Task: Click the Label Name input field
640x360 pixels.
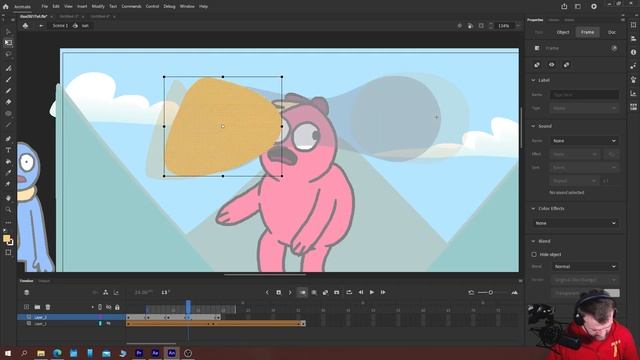Action: [584, 95]
